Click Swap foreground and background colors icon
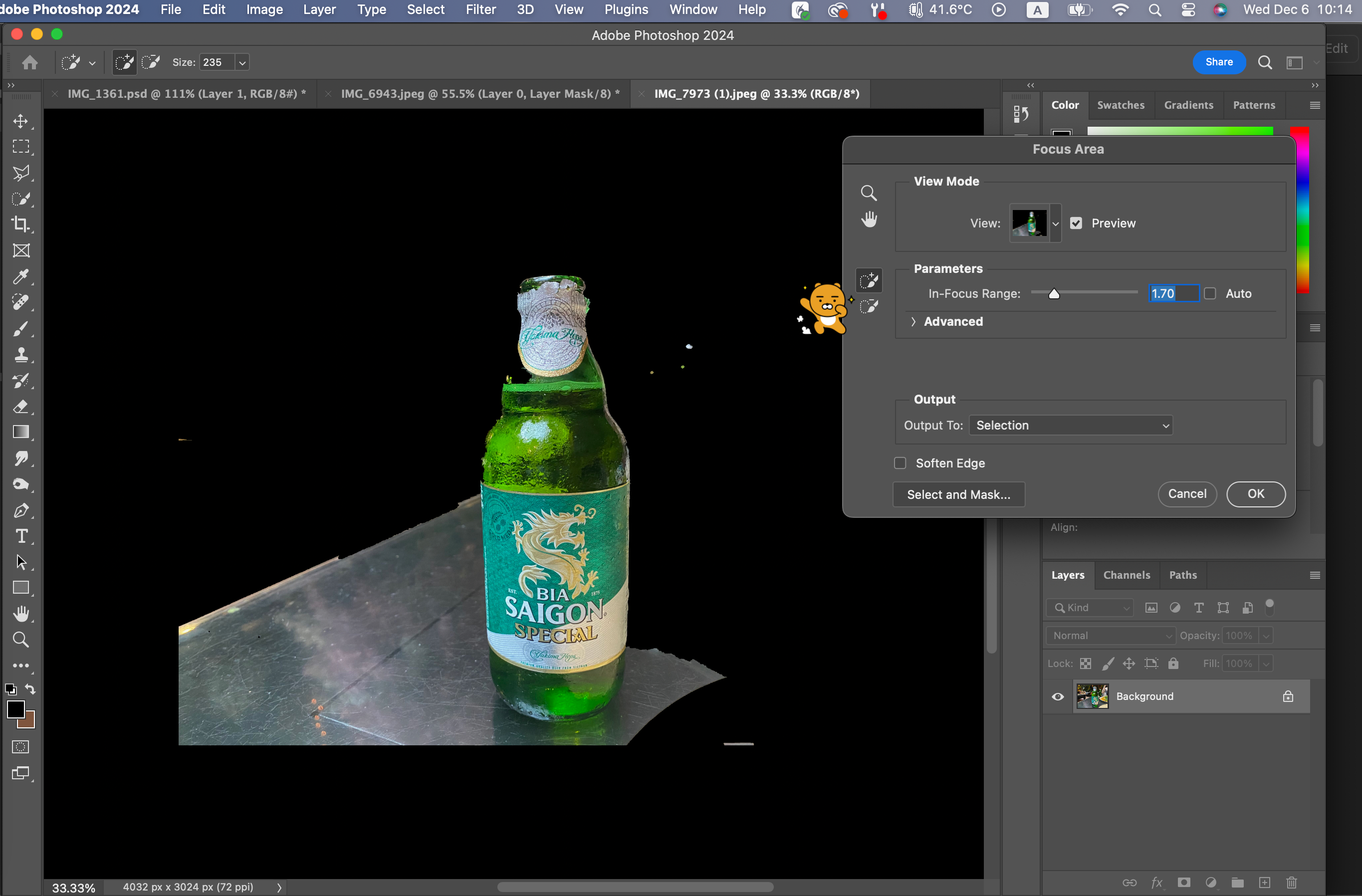This screenshot has width=1362, height=896. 30,689
